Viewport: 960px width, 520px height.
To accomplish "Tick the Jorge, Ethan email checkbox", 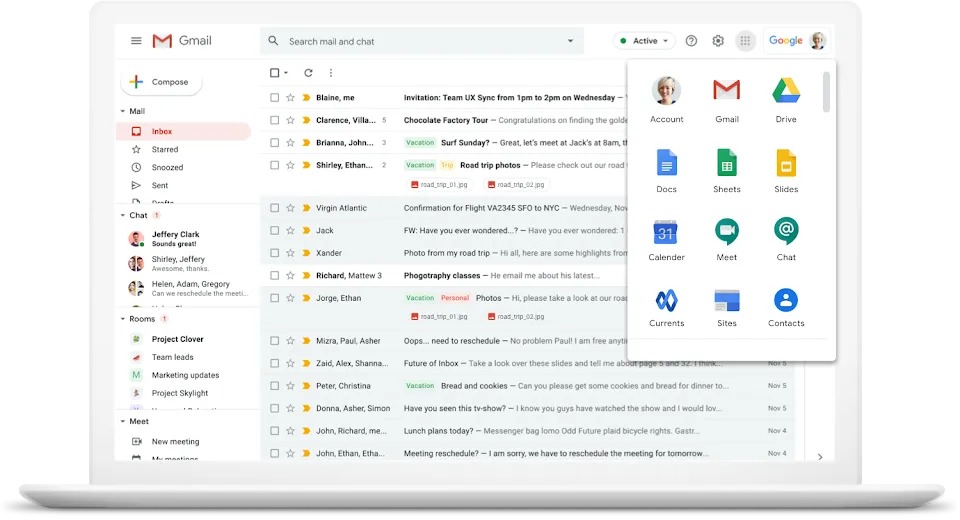I will (274, 298).
